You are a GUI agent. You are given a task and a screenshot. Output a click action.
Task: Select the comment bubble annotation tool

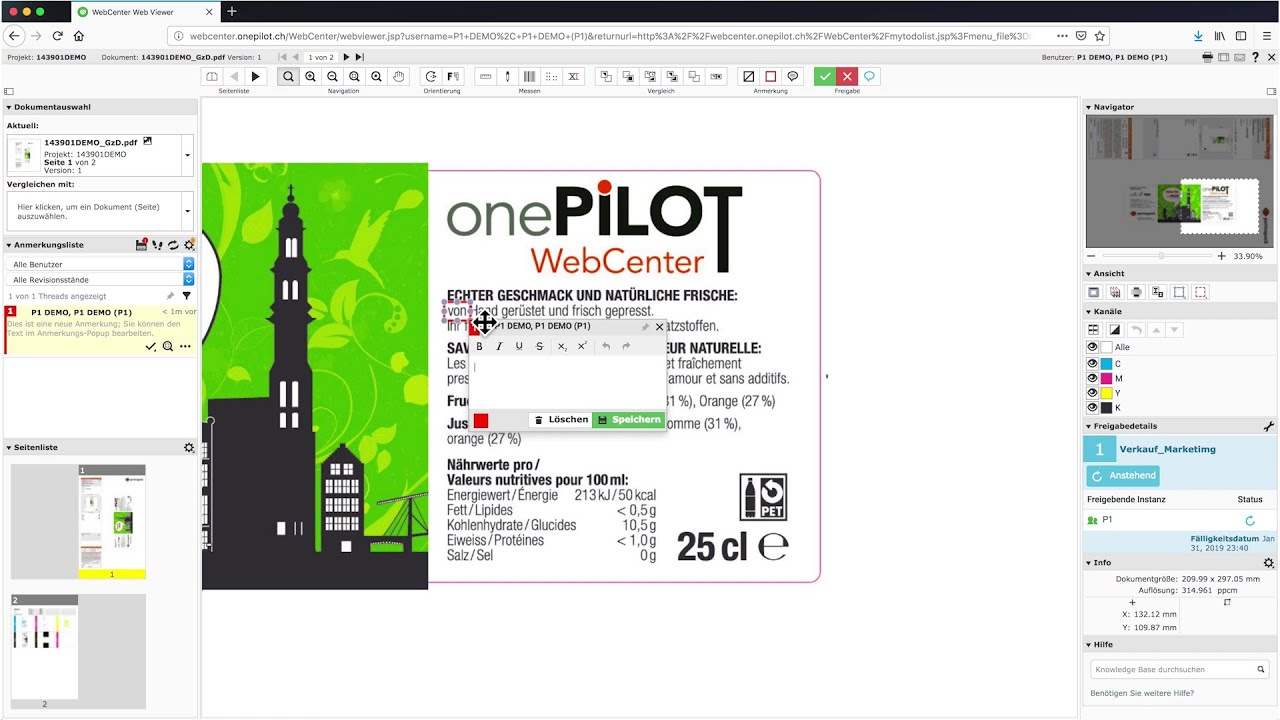pos(793,76)
